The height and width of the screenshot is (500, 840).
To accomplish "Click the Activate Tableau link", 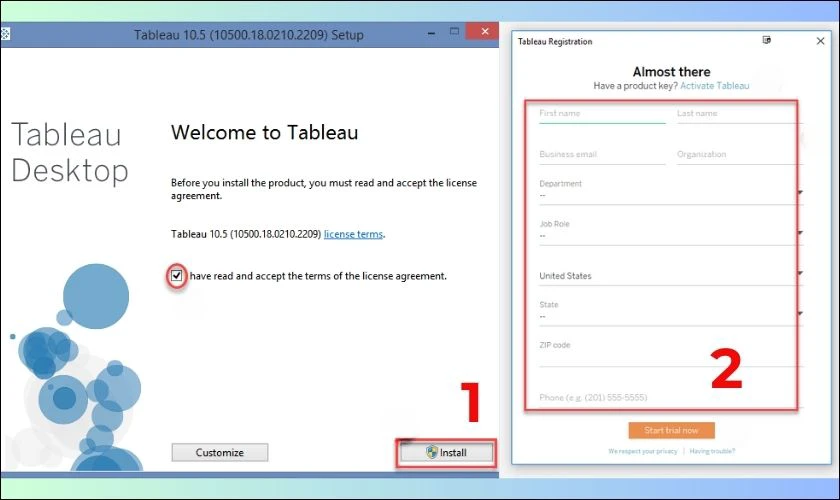I will pos(715,86).
